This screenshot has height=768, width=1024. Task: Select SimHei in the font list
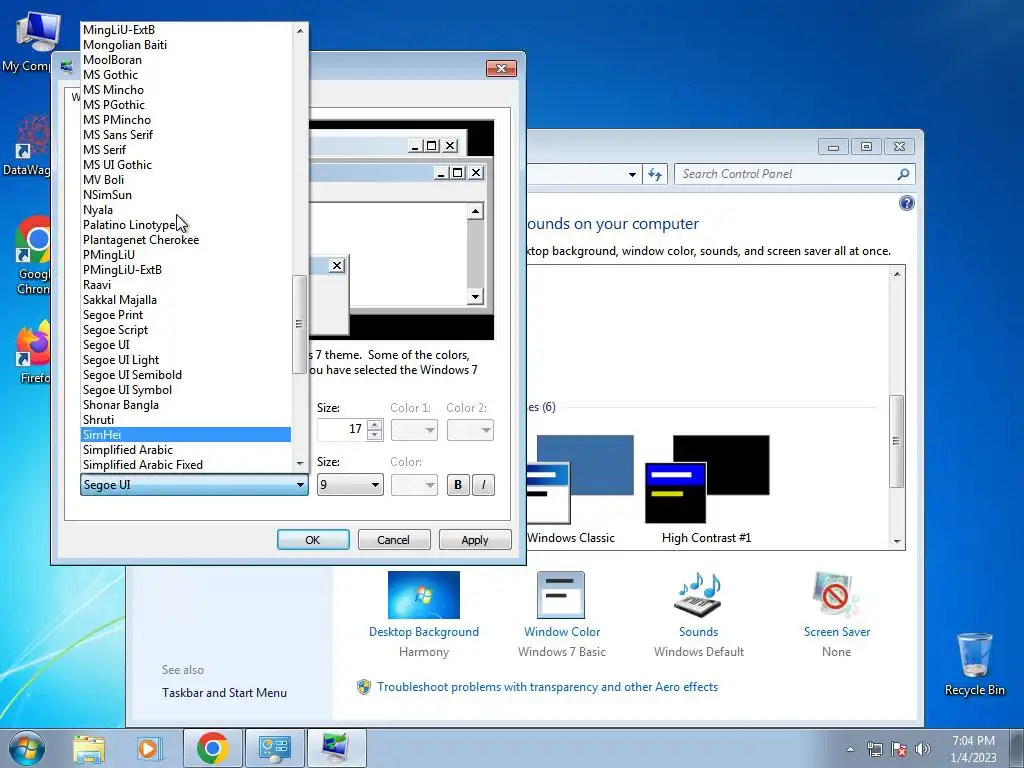point(185,435)
